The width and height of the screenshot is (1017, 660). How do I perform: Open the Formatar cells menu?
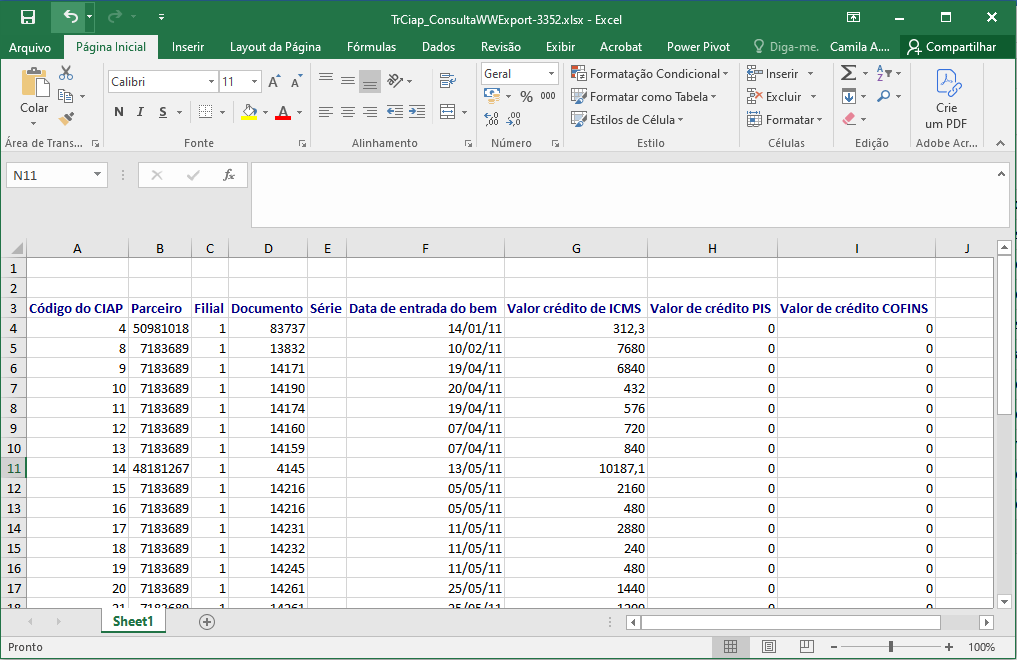coord(784,119)
